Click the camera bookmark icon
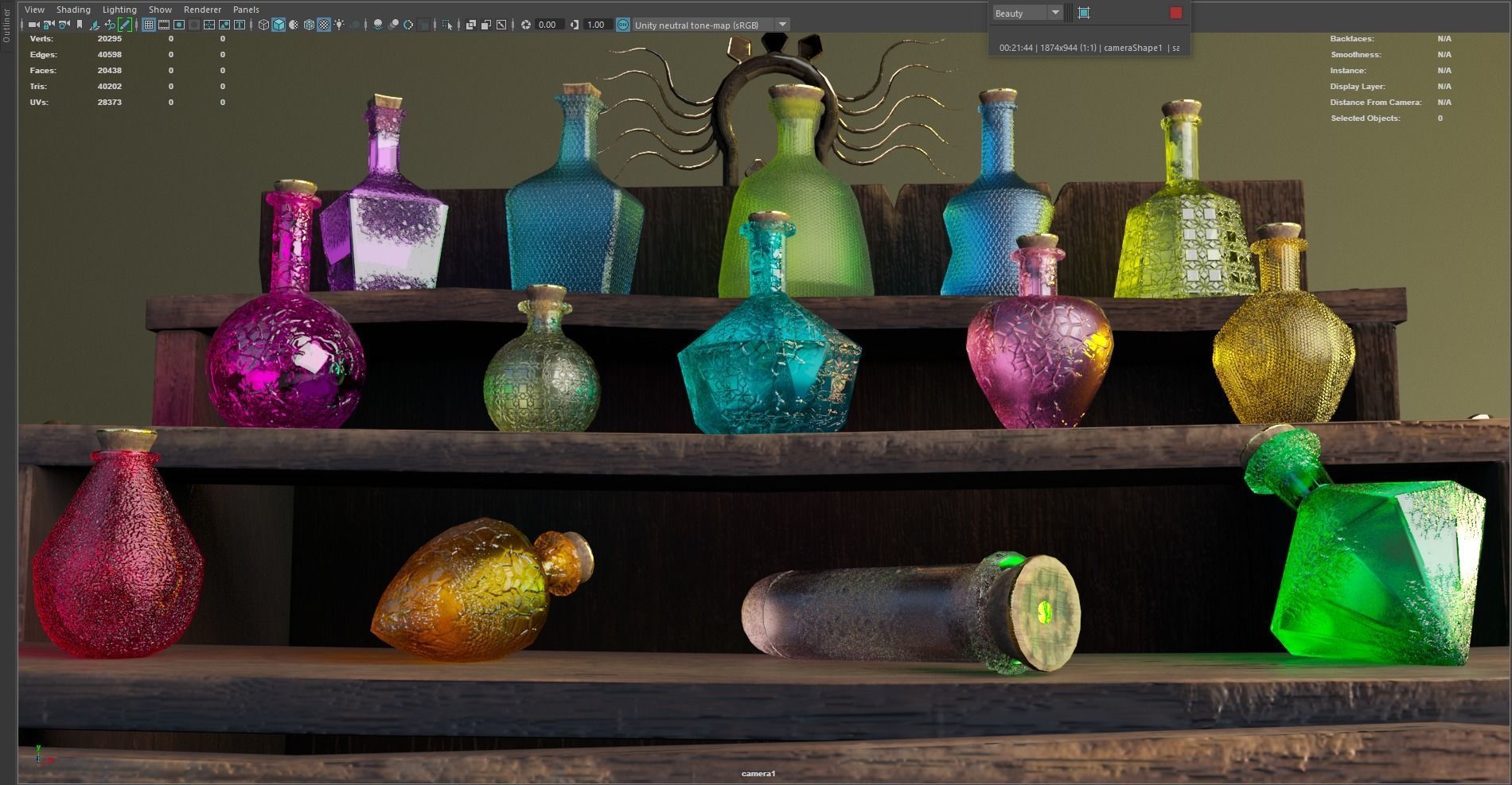This screenshot has width=1512, height=785. click(79, 25)
